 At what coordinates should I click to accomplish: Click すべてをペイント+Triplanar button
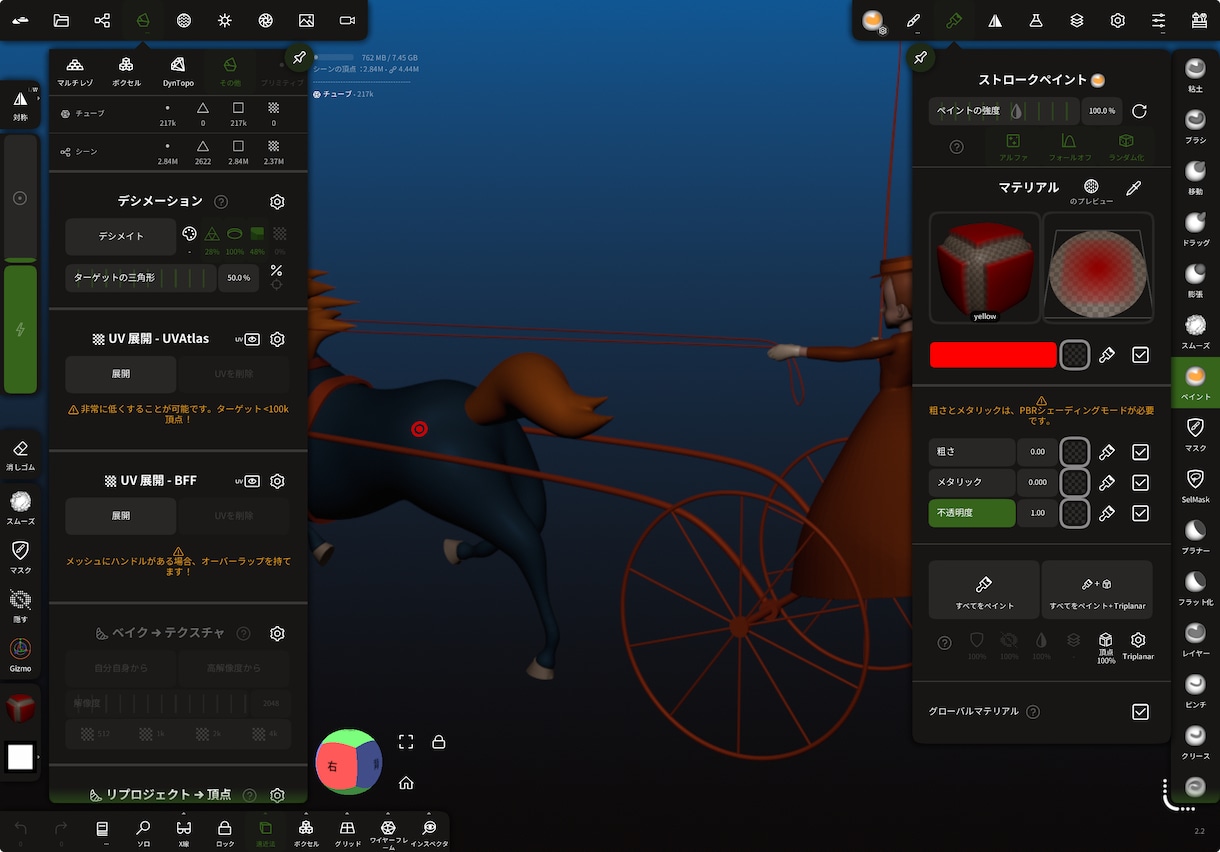tap(1097, 591)
